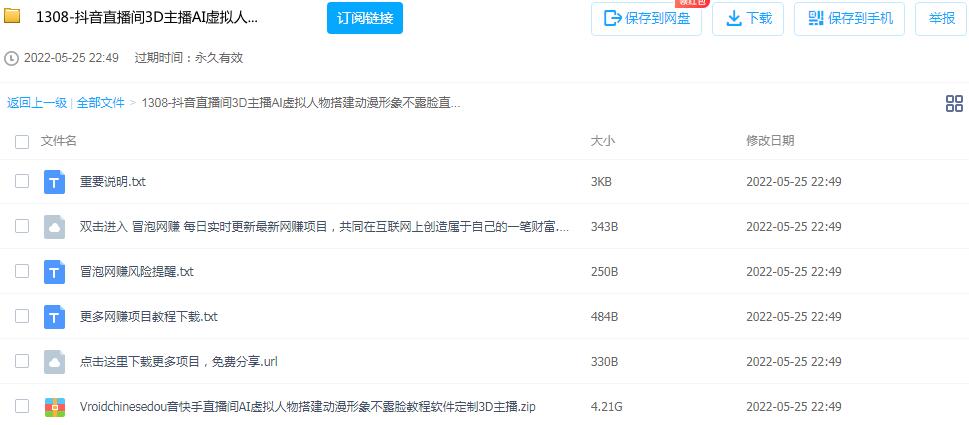Screen dimensions: 969x425
Task: Click the 250B size value
Action: click(x=604, y=272)
